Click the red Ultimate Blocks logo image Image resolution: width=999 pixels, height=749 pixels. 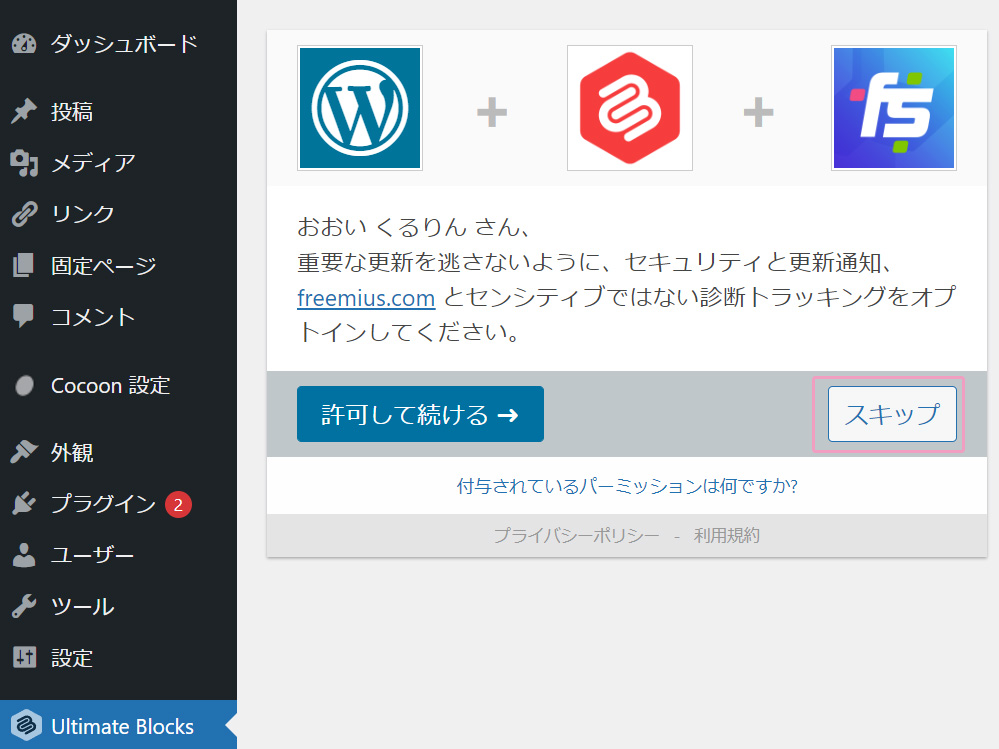pos(629,108)
